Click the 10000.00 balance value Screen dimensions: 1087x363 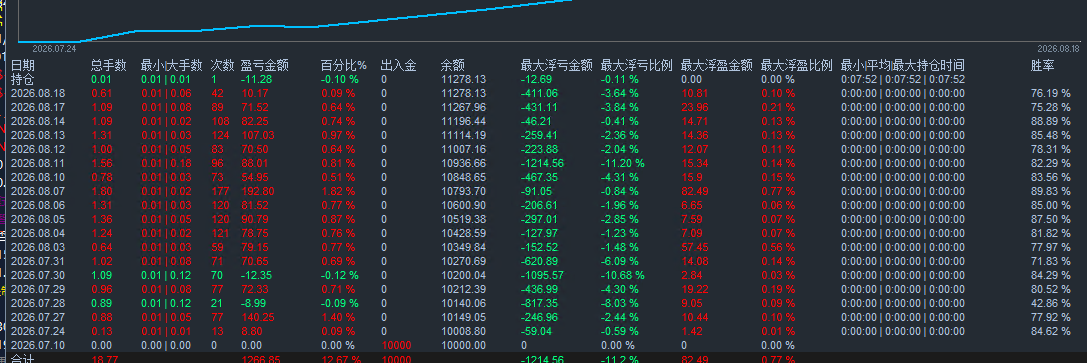pos(464,345)
